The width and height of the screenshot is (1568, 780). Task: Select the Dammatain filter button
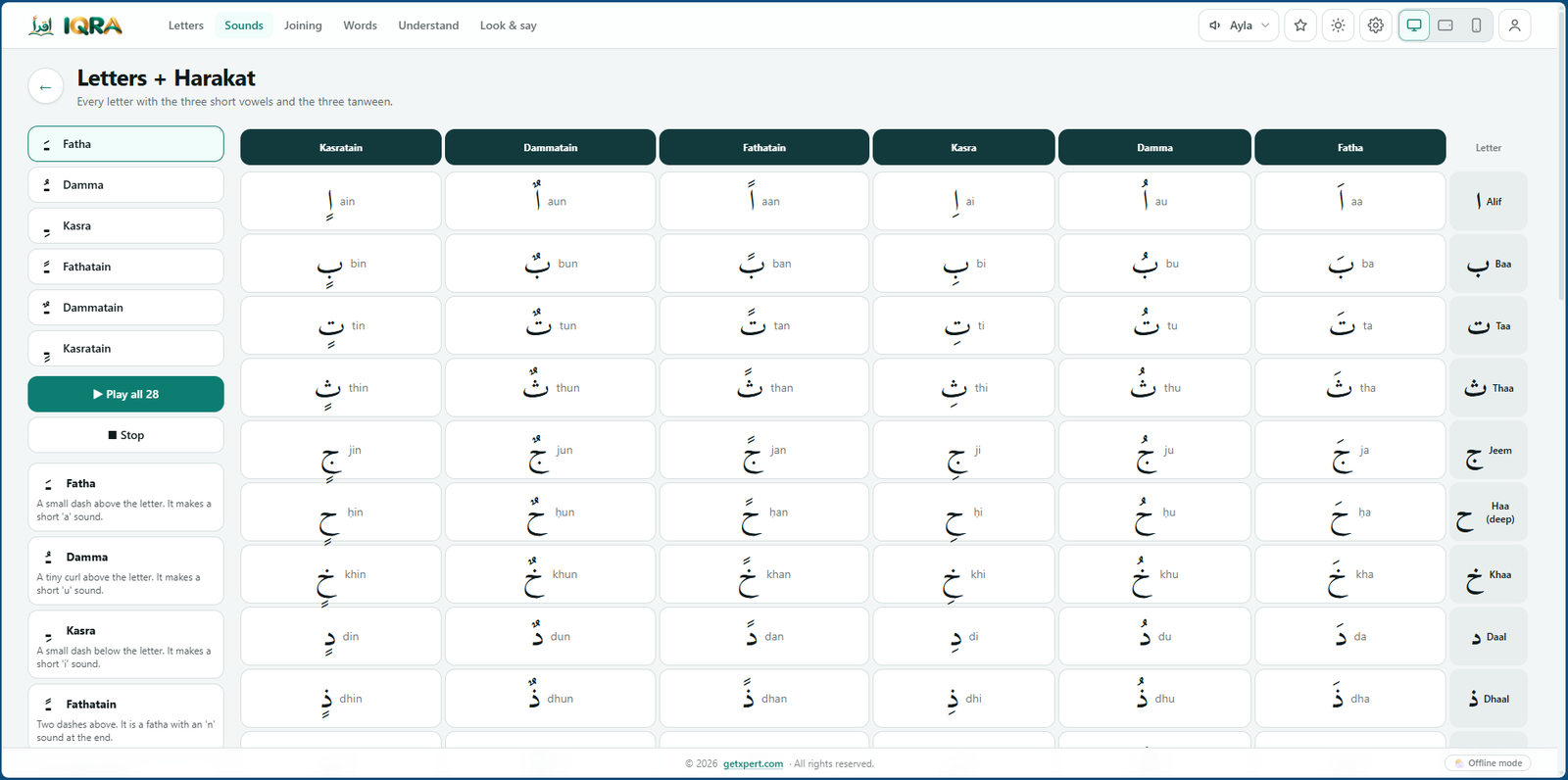click(125, 308)
